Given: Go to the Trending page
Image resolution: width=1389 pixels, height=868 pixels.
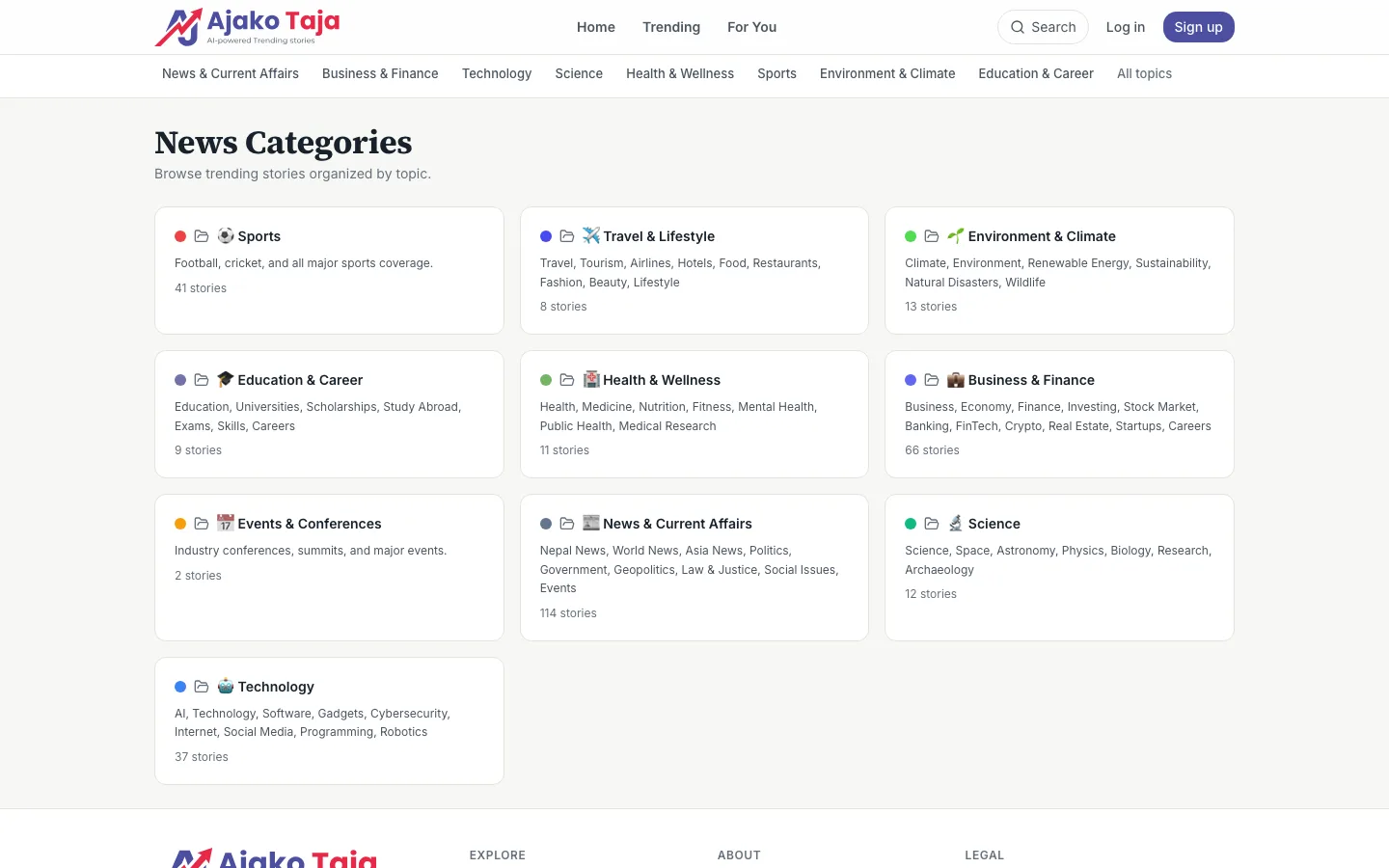Looking at the screenshot, I should 671,27.
